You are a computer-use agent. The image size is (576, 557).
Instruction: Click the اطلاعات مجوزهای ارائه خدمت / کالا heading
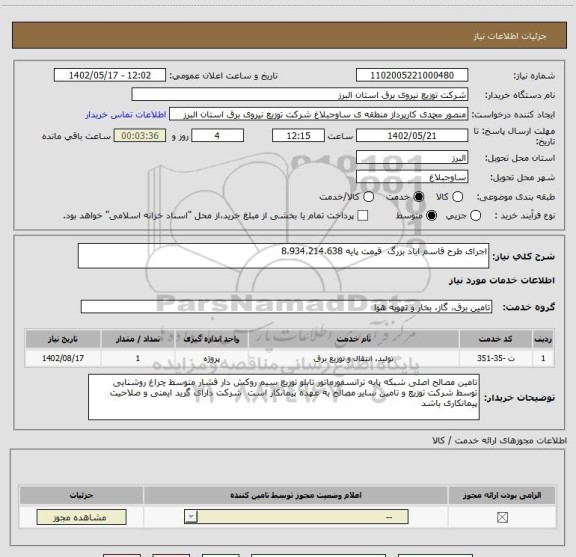point(499,440)
